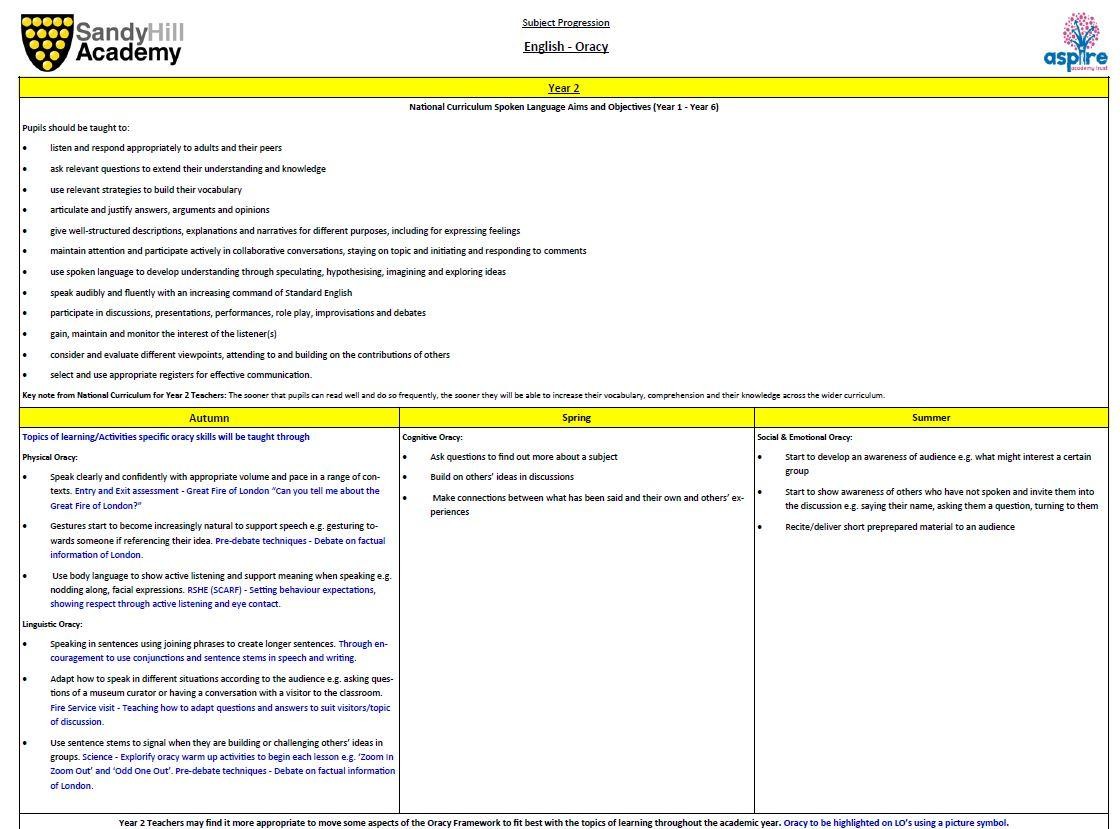Click the "Autumn" column header

[x=209, y=418]
